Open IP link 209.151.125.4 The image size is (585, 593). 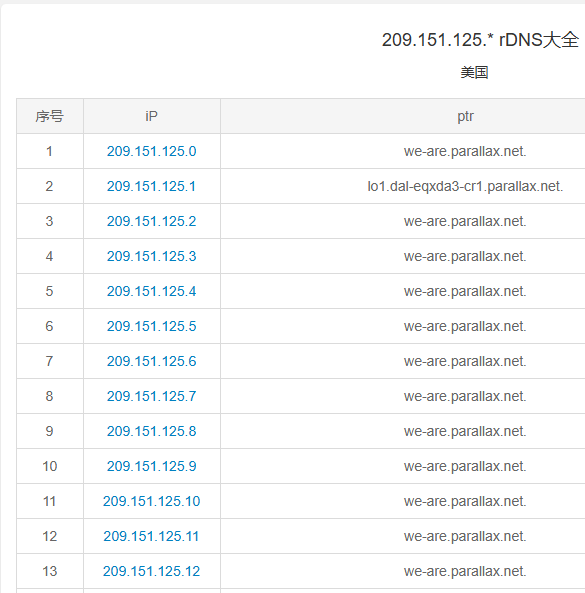152,291
